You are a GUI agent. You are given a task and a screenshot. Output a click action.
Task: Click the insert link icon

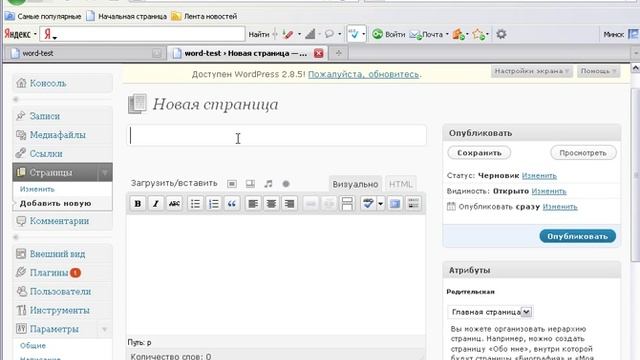(311, 203)
